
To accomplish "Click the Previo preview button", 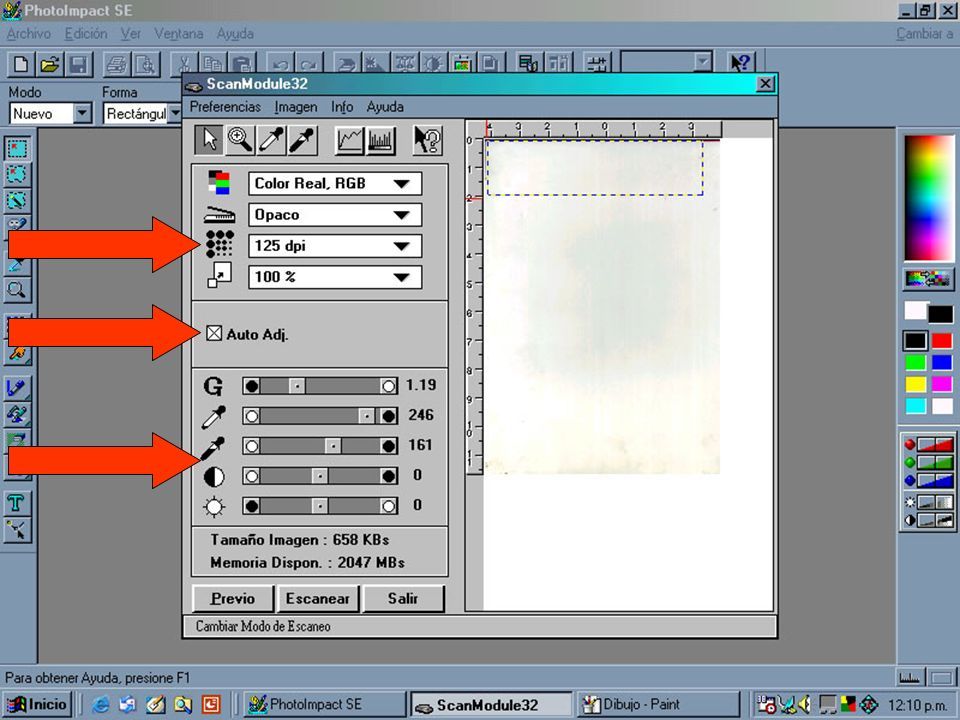I will tap(233, 599).
